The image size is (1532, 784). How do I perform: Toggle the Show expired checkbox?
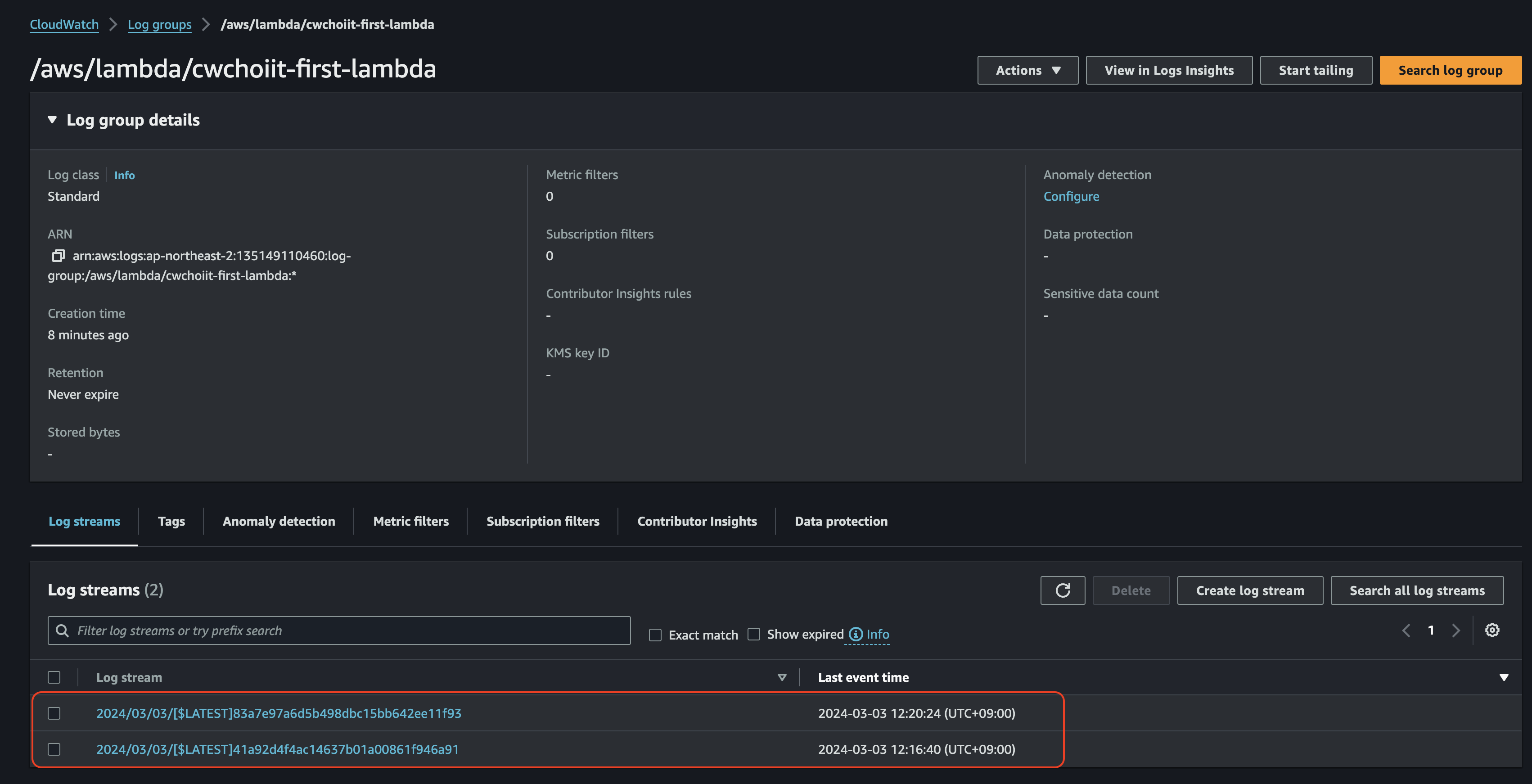(753, 634)
